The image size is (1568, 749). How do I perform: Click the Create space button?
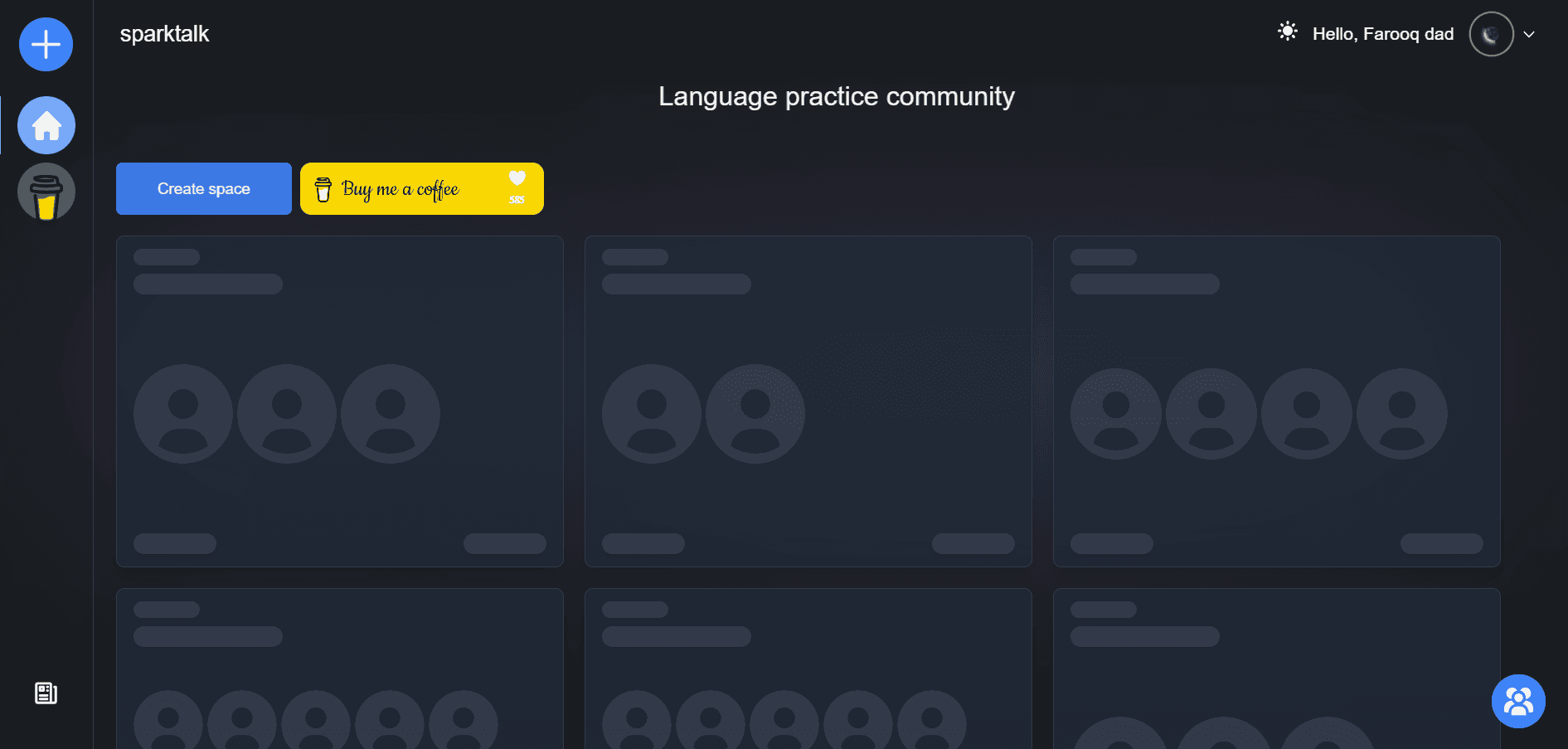204,188
